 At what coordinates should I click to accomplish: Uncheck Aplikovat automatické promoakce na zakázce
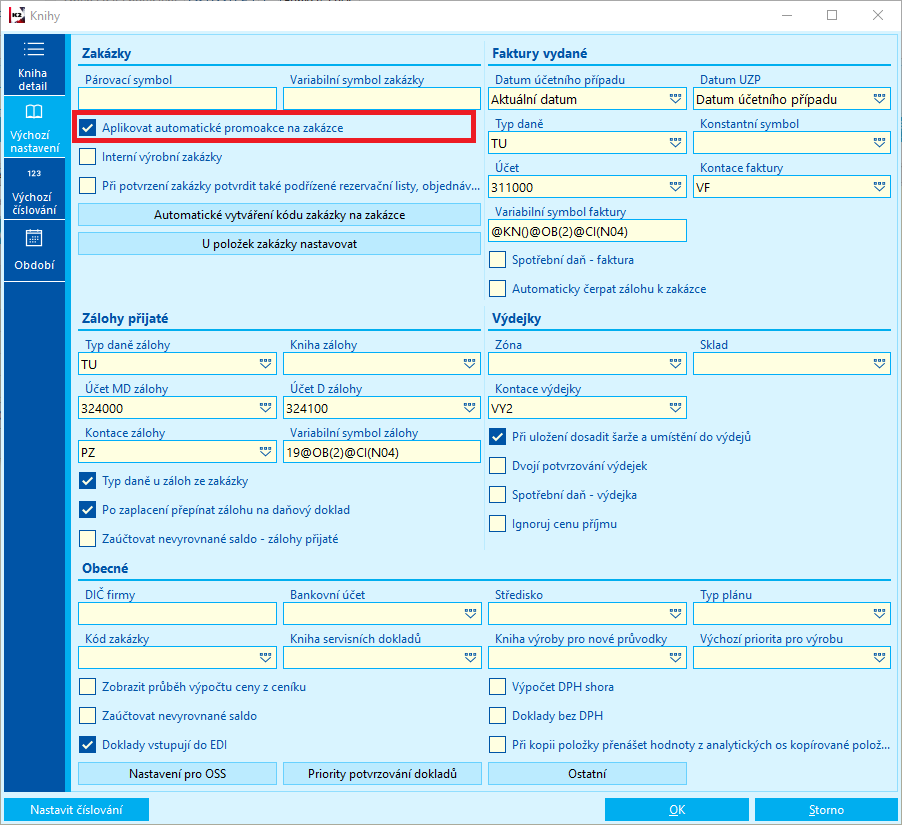point(87,128)
